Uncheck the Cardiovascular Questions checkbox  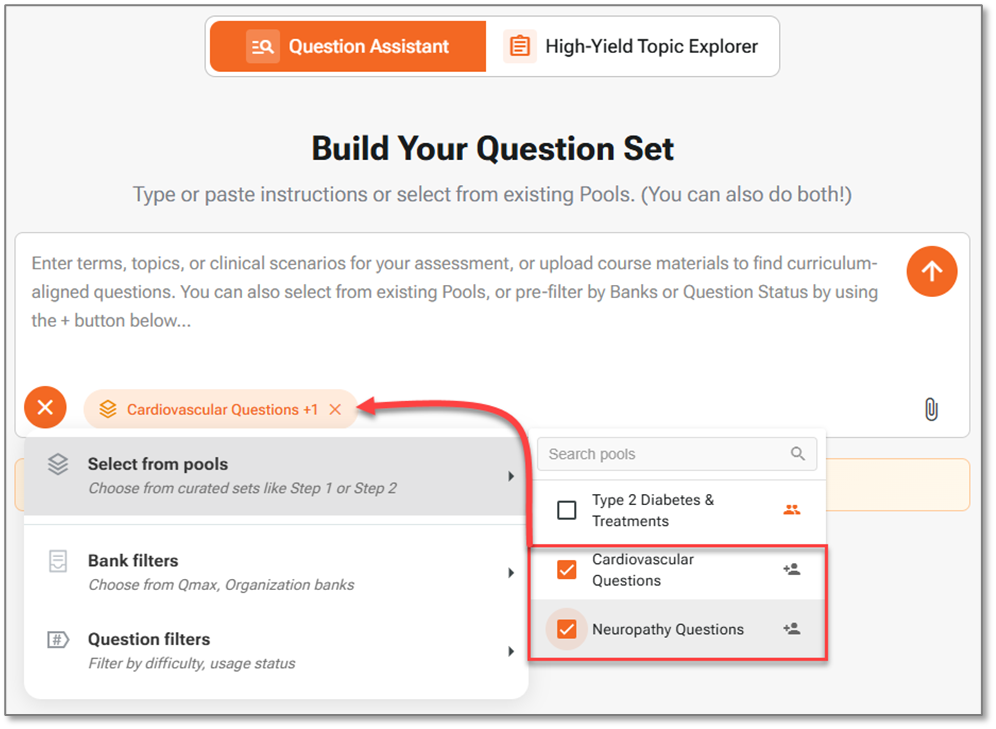click(567, 570)
